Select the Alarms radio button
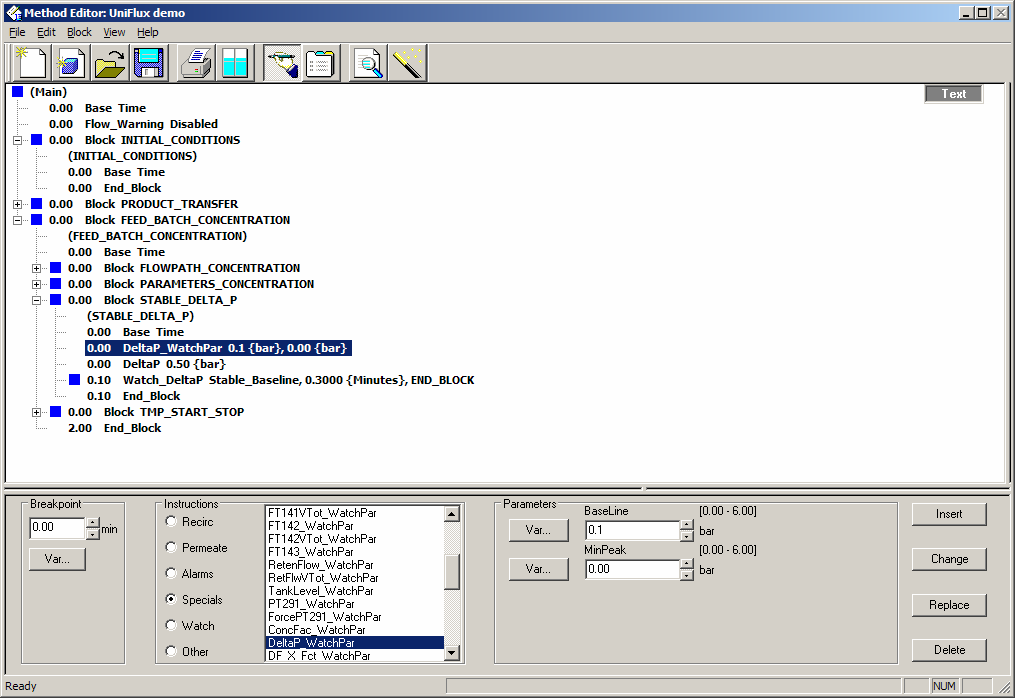Screen dimensions: 1015x698 (171, 573)
